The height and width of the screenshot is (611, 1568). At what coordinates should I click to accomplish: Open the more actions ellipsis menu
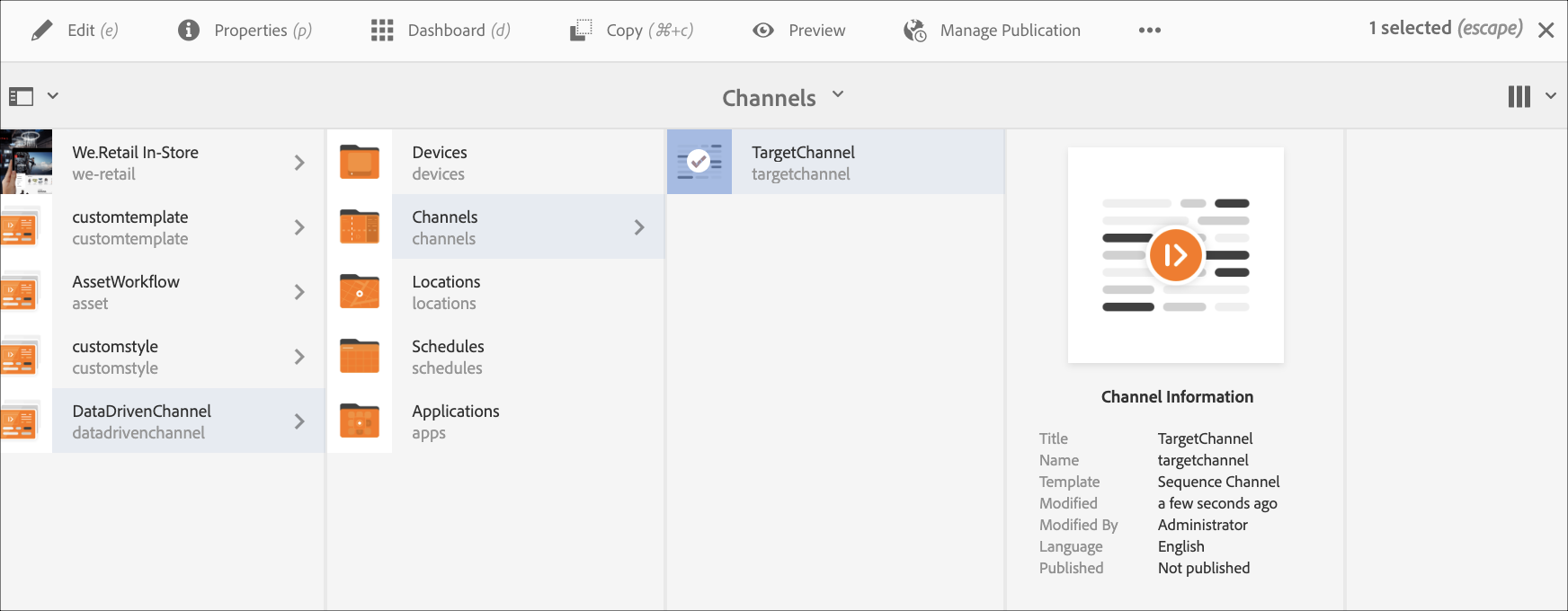pos(1149,31)
